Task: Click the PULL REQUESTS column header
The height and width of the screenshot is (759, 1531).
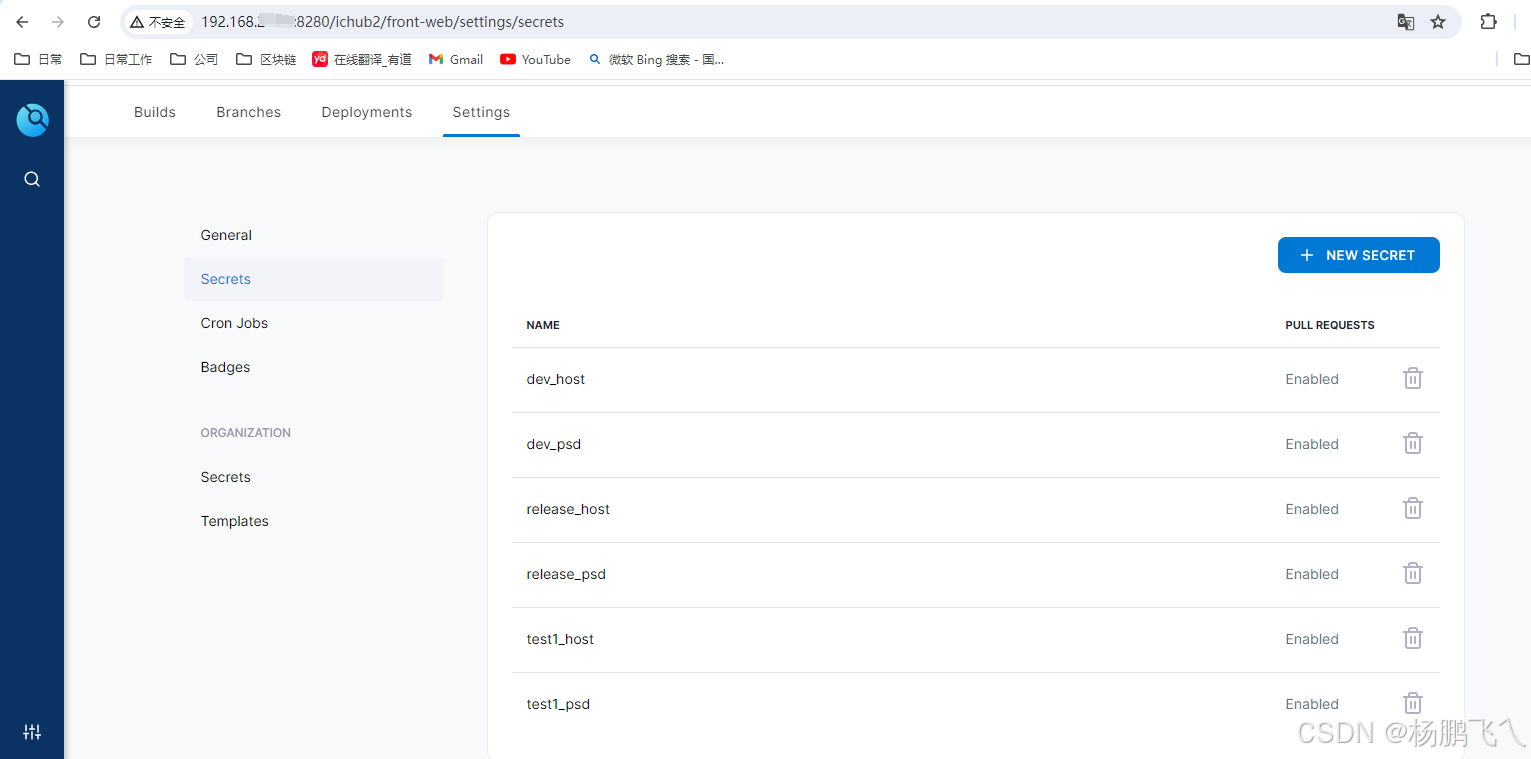Action: point(1330,325)
